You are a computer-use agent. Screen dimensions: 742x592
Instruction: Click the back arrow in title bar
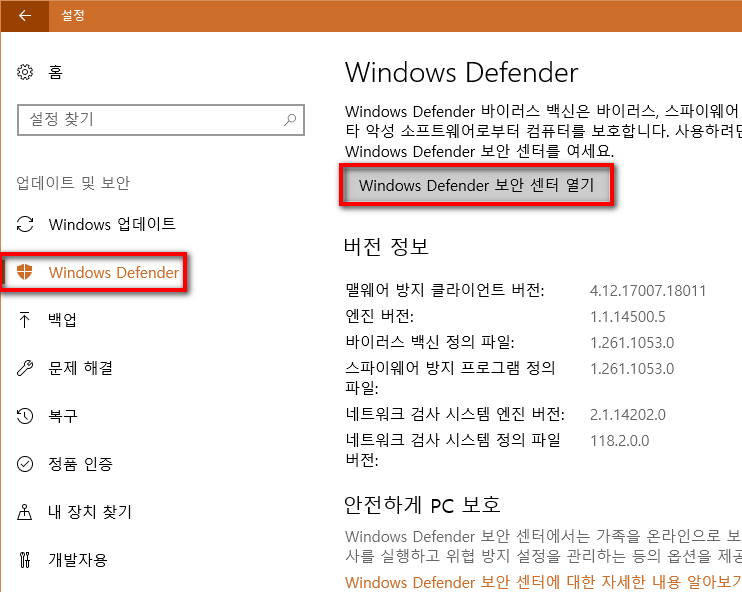tap(25, 16)
